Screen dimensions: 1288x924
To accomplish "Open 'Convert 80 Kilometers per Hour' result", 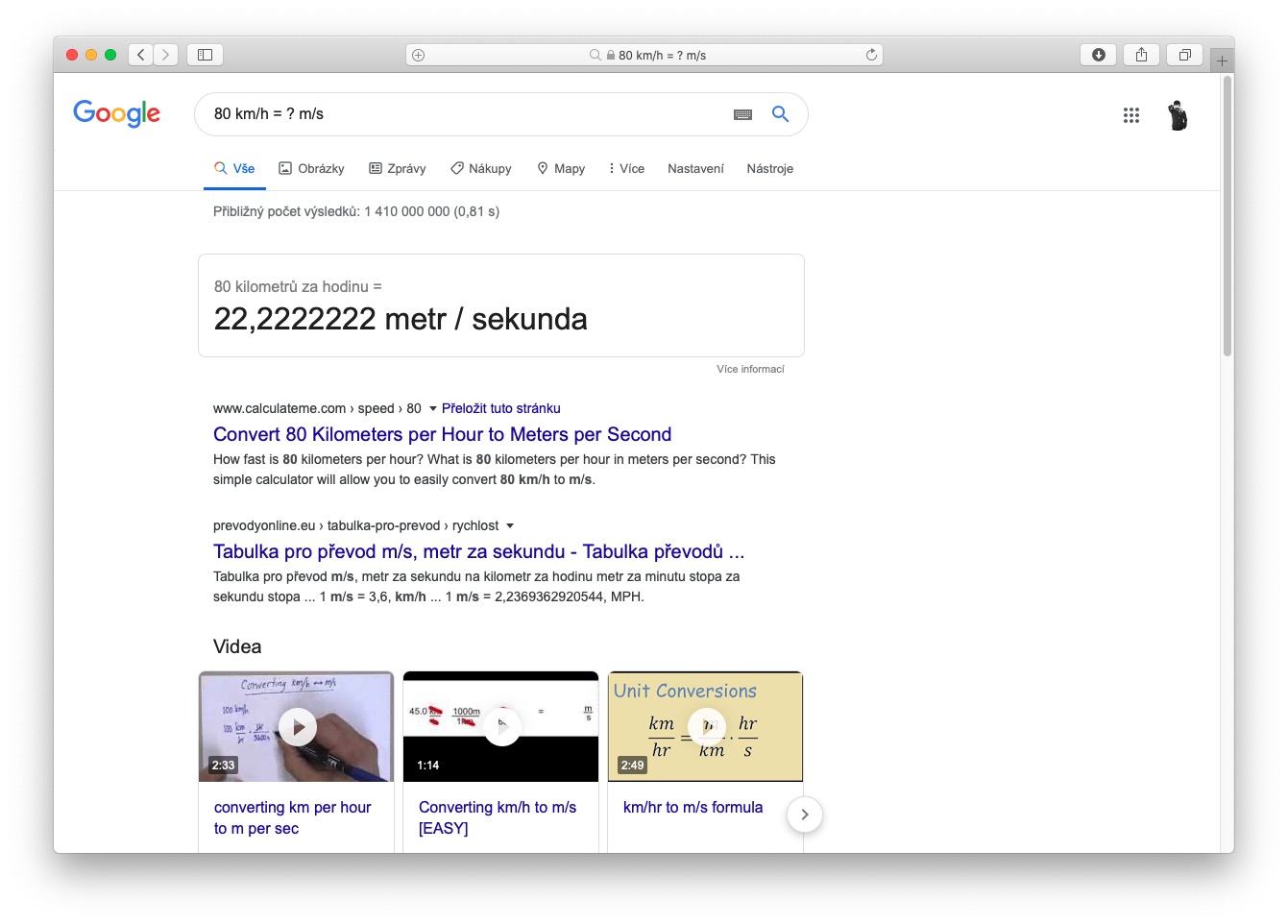I will [x=443, y=434].
